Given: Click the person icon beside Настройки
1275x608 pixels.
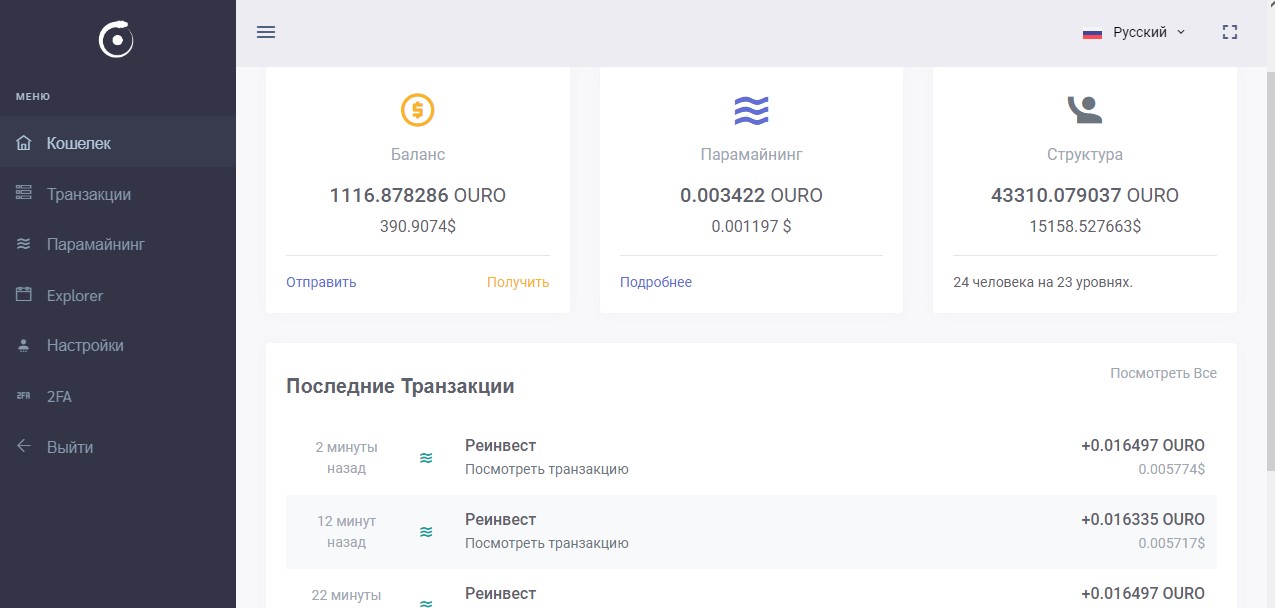Looking at the screenshot, I should 24,345.
